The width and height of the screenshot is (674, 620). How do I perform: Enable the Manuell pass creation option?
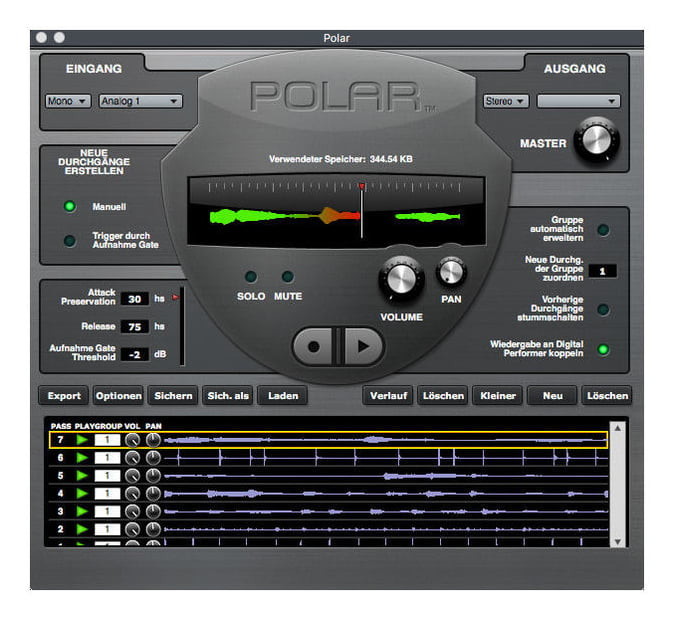tap(70, 206)
